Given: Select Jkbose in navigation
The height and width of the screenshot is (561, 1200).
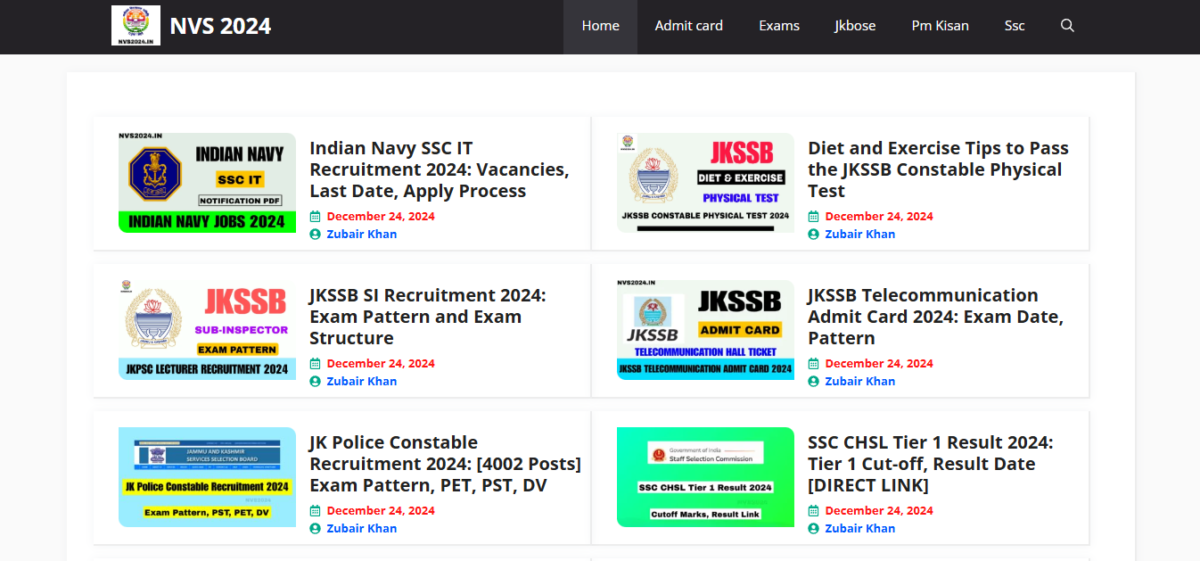Looking at the screenshot, I should click(855, 26).
